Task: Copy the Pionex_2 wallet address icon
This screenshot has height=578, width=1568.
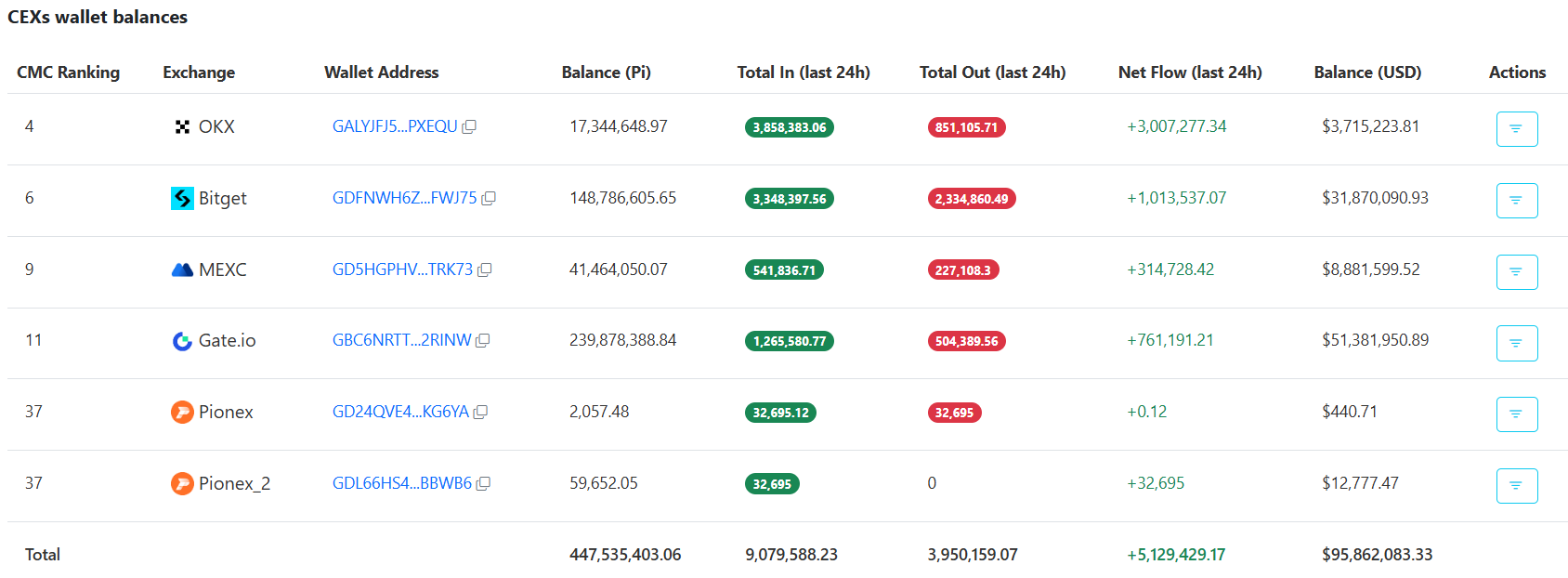Action: tap(483, 484)
